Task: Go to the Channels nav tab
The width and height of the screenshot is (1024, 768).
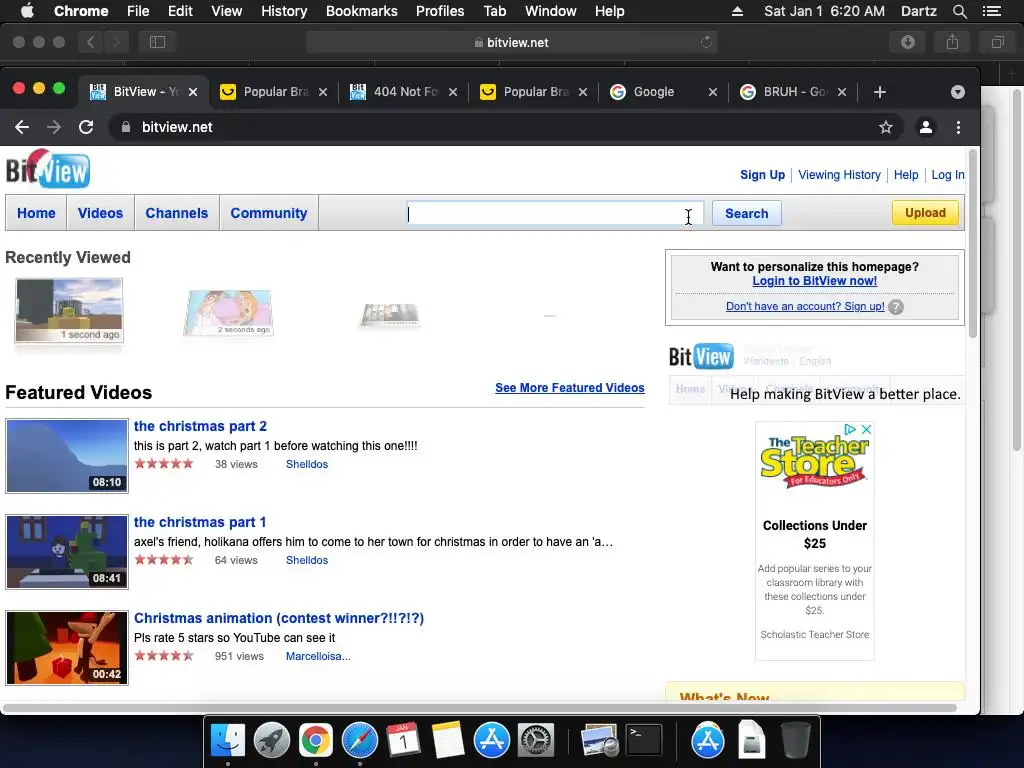Action: [x=177, y=213]
